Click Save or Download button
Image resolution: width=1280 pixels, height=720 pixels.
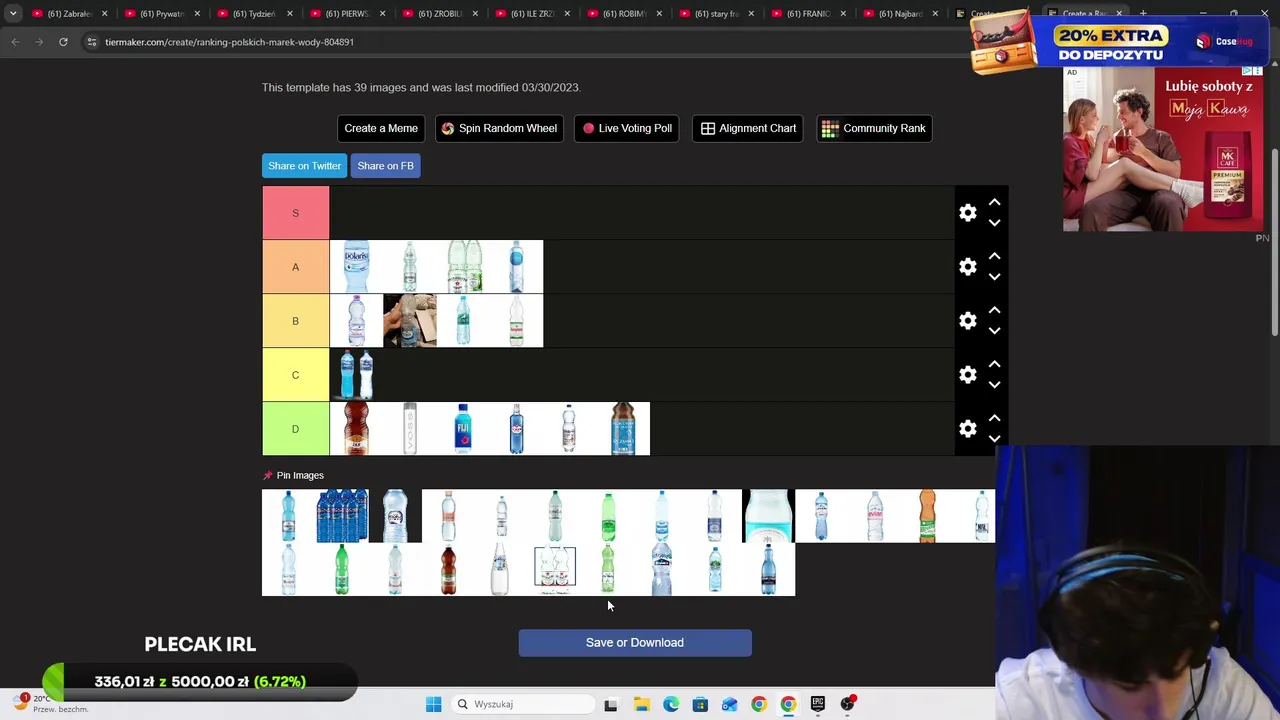[635, 643]
